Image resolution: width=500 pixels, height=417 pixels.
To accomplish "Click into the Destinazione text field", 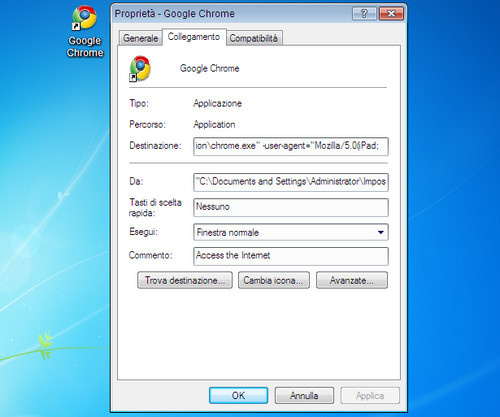I will [291, 146].
